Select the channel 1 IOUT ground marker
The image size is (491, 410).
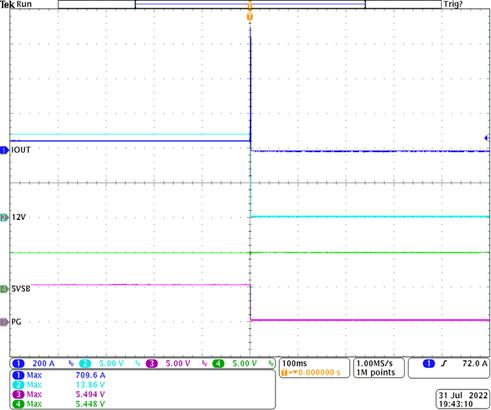click(x=4, y=150)
